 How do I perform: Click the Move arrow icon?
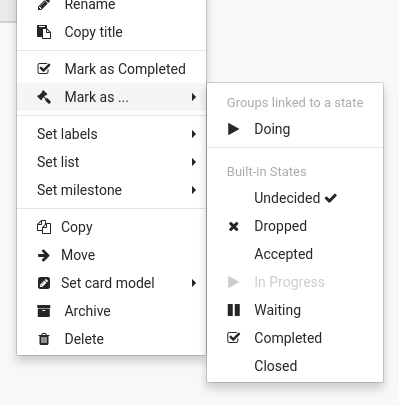pyautogui.click(x=44, y=255)
